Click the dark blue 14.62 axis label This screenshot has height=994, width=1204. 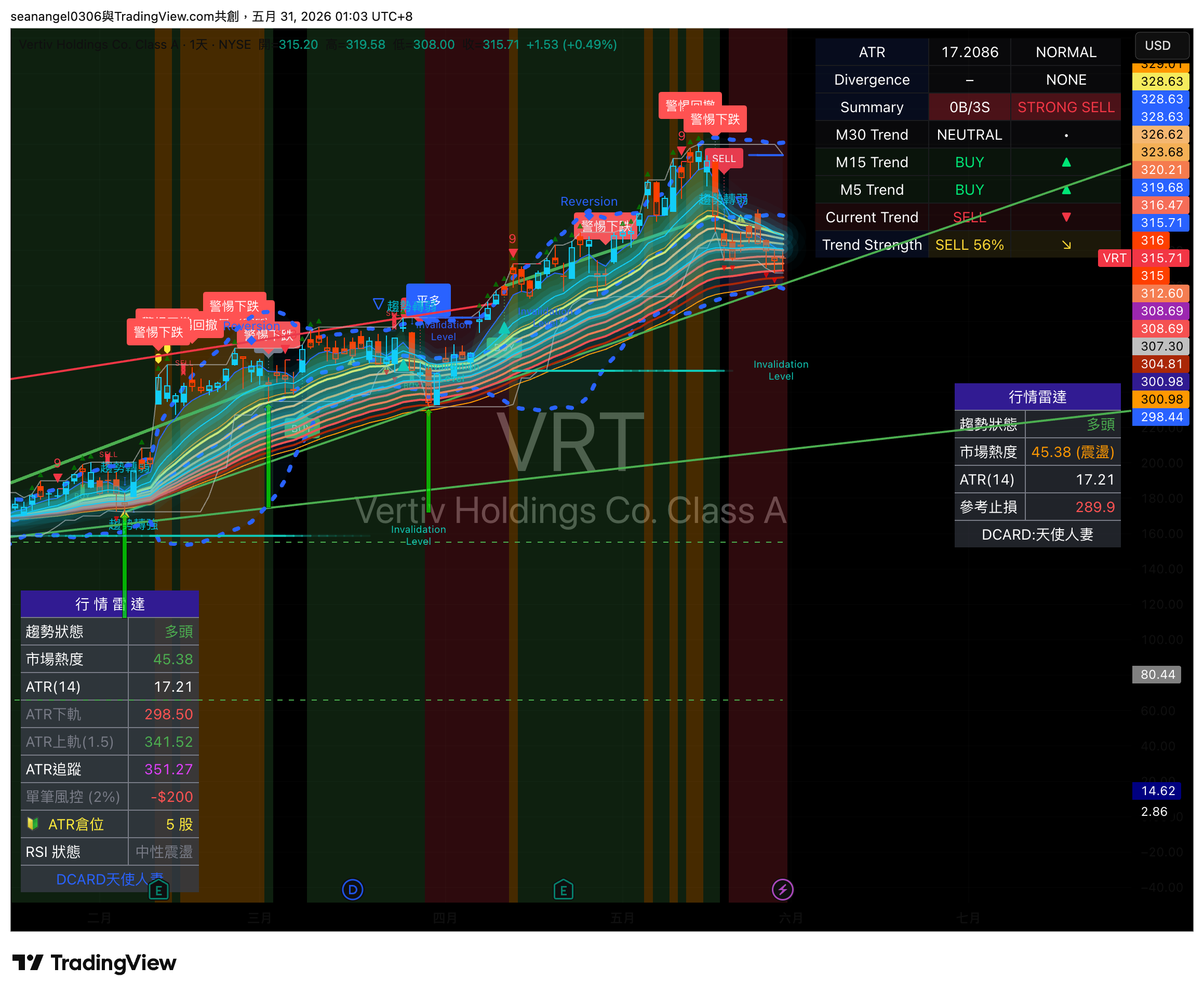1157,791
